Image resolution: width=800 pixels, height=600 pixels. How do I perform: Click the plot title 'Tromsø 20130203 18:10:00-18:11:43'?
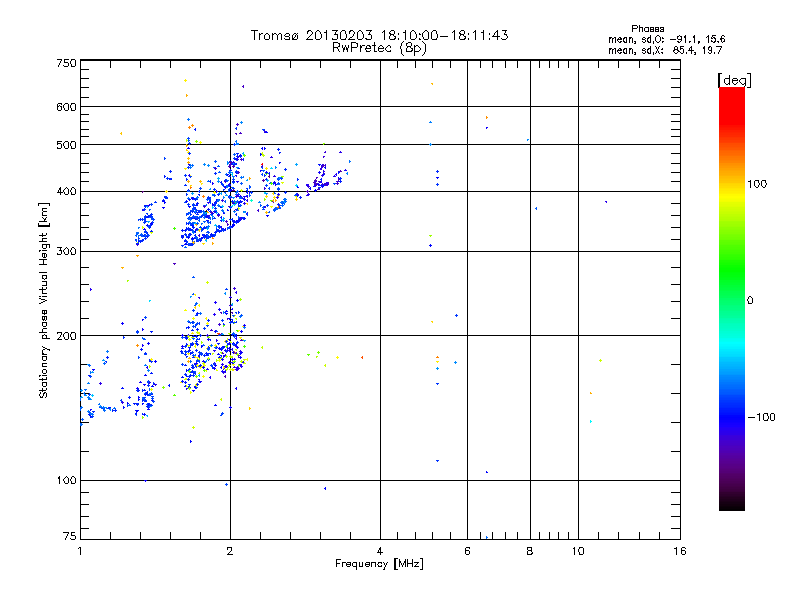pos(379,35)
